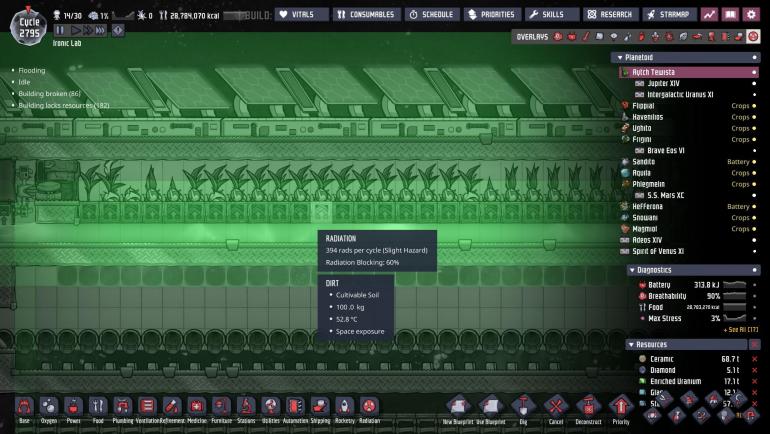This screenshot has width=770, height=434.
Task: Open the Rocketry build category
Action: [x=345, y=408]
